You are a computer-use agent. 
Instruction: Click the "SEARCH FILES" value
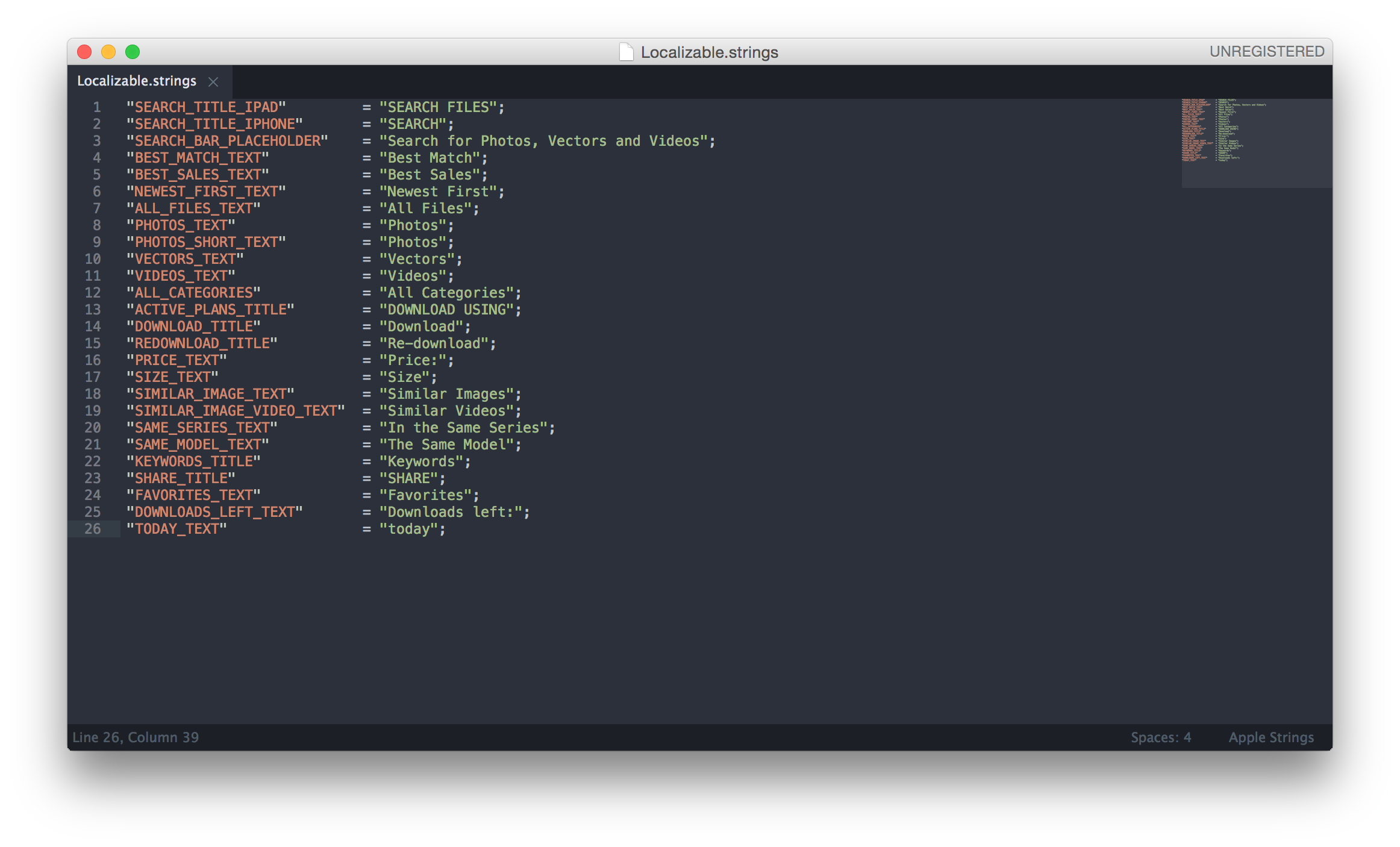click(438, 107)
